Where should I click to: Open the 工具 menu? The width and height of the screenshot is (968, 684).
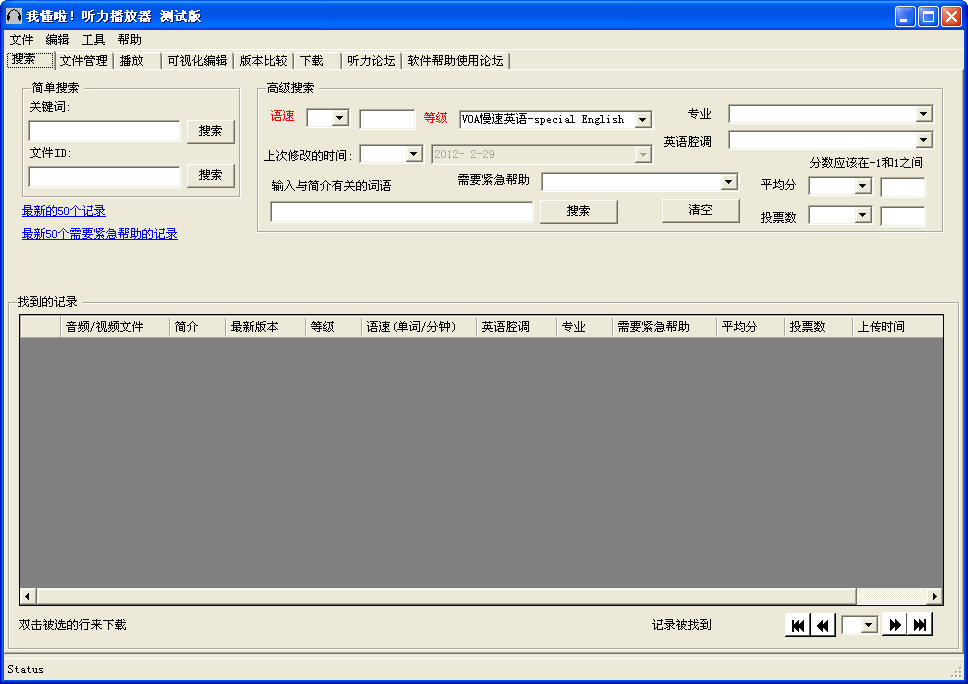93,39
